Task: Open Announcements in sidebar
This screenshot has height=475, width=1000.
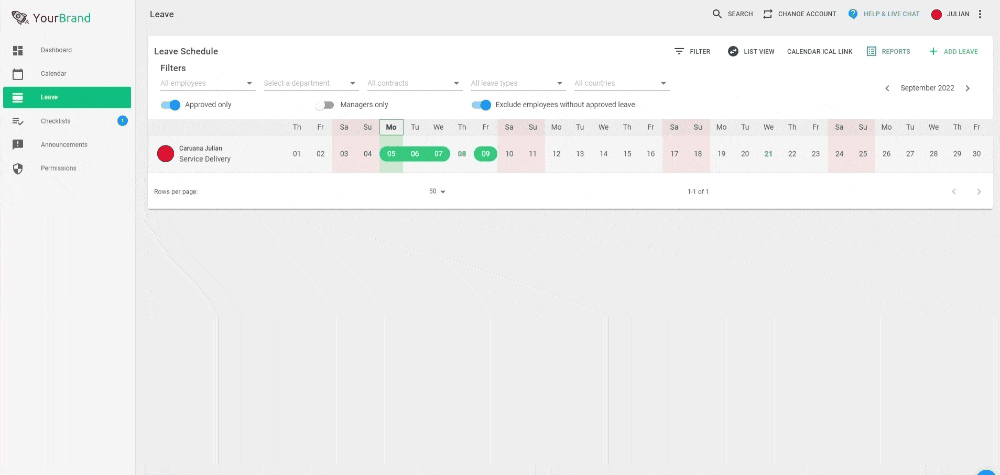Action: pos(67,145)
